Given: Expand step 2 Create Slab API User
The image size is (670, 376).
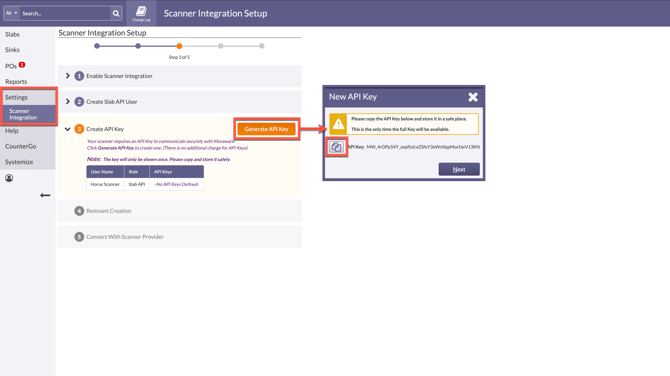Looking at the screenshot, I should [x=68, y=101].
